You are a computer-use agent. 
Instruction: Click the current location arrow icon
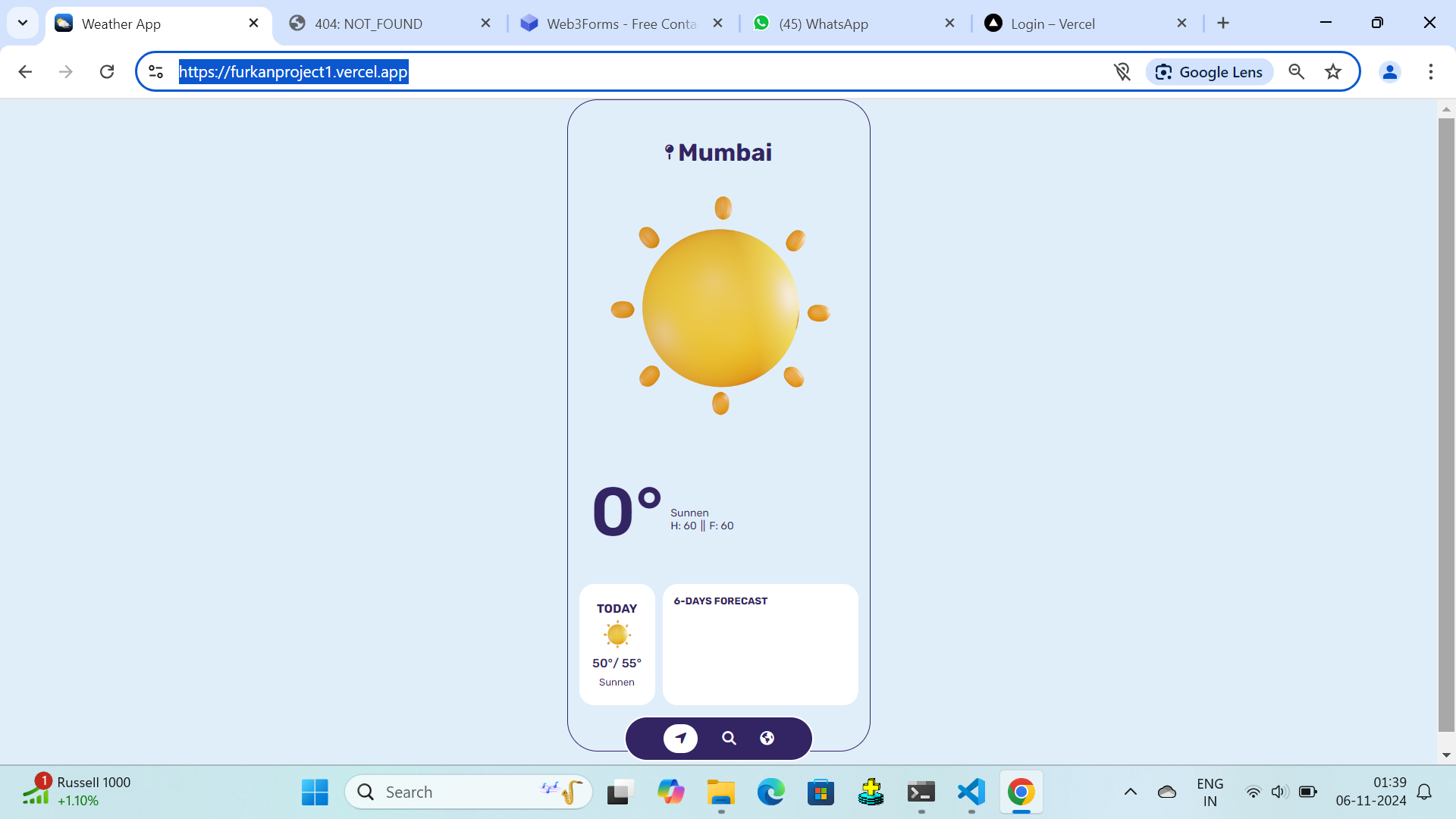click(680, 738)
